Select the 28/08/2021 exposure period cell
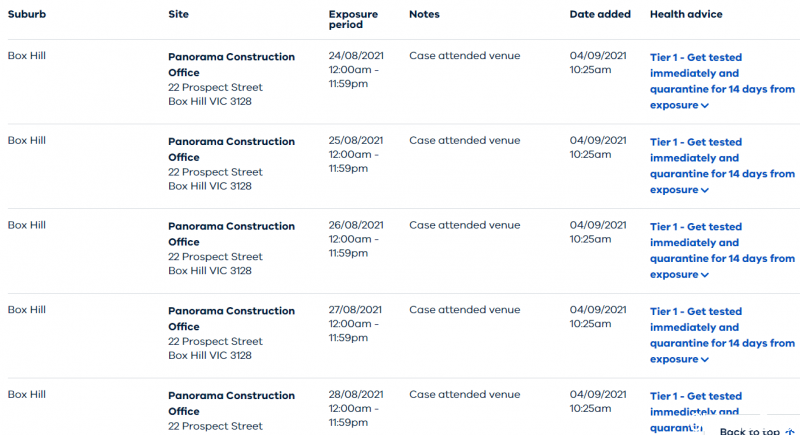Viewport: 800px width, 435px height. coord(356,408)
